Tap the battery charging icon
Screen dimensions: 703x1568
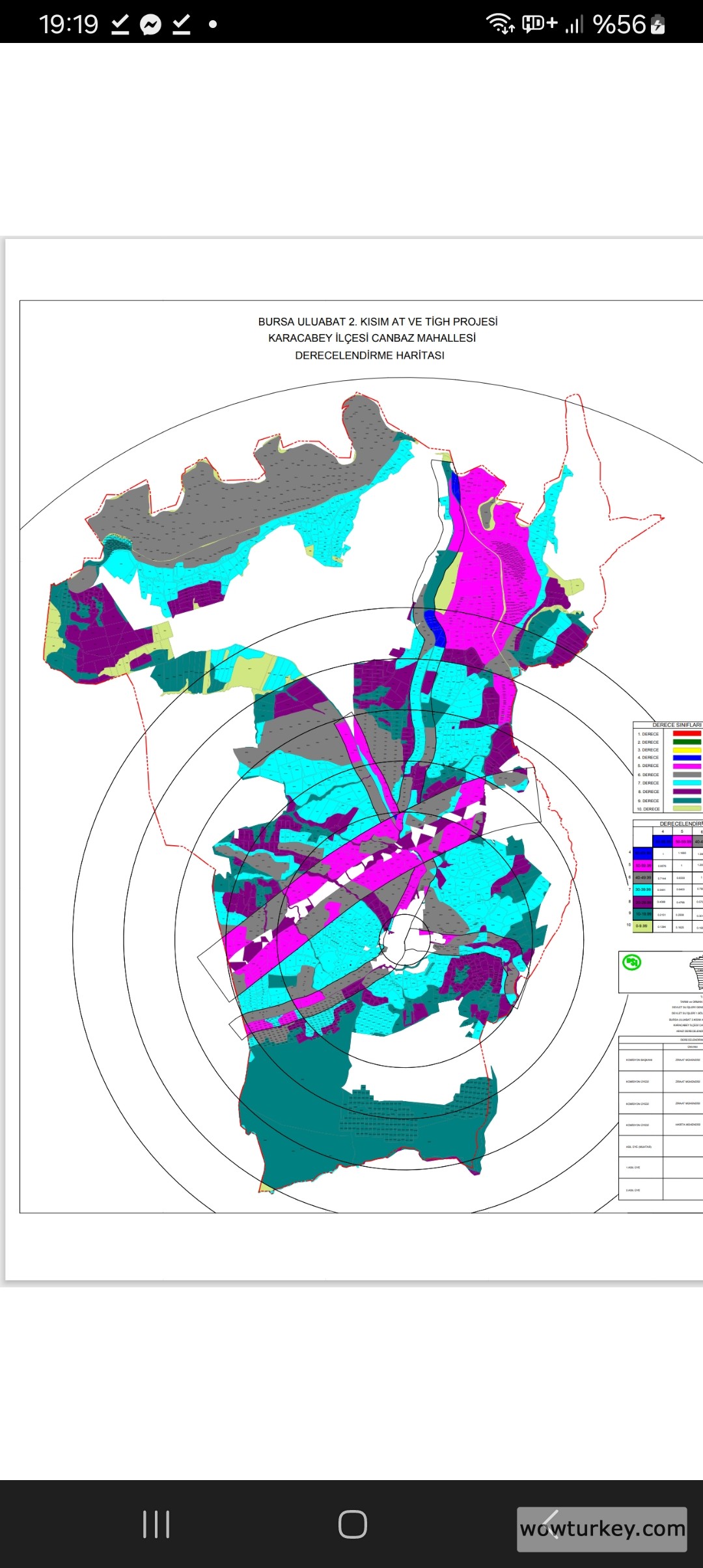pos(658,25)
